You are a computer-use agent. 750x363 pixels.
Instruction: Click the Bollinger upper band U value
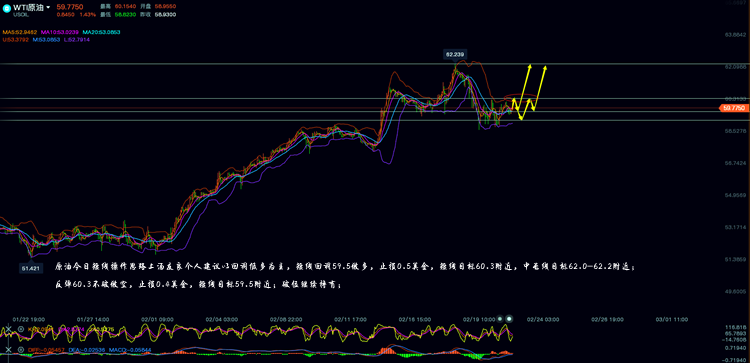tap(15, 40)
